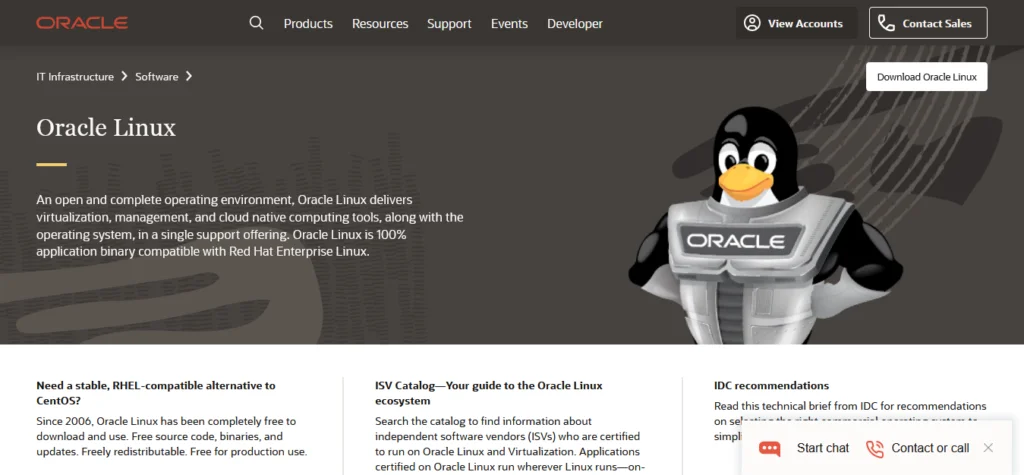The width and height of the screenshot is (1024, 475).
Task: Close the chat widget with the X
Action: coord(988,448)
